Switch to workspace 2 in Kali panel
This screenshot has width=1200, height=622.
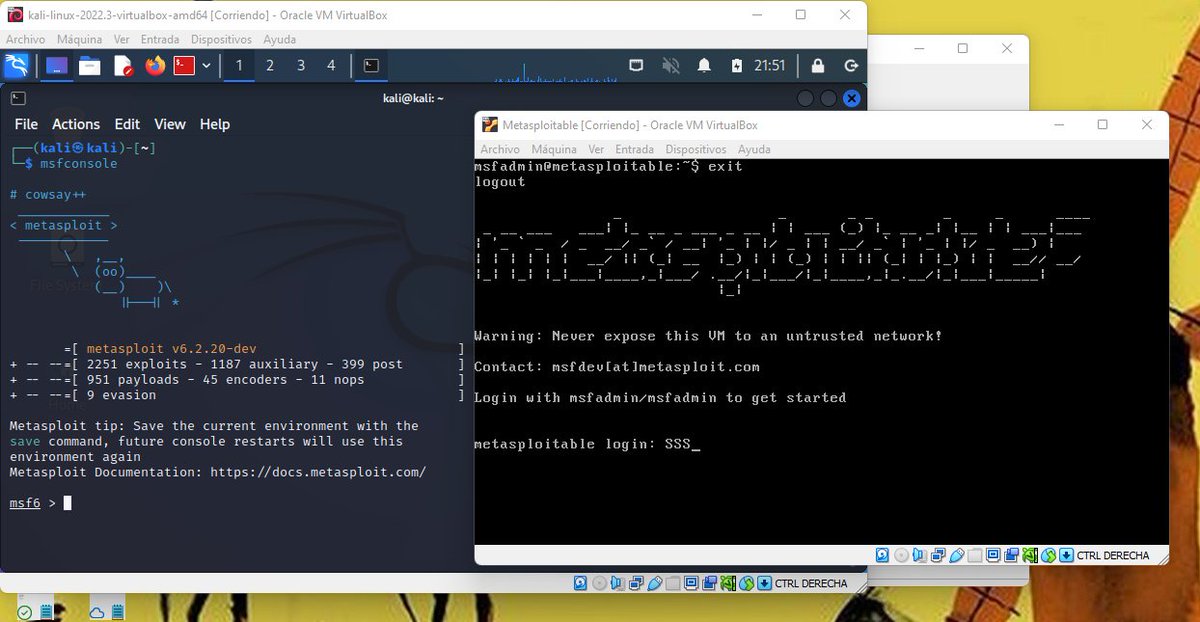click(269, 66)
